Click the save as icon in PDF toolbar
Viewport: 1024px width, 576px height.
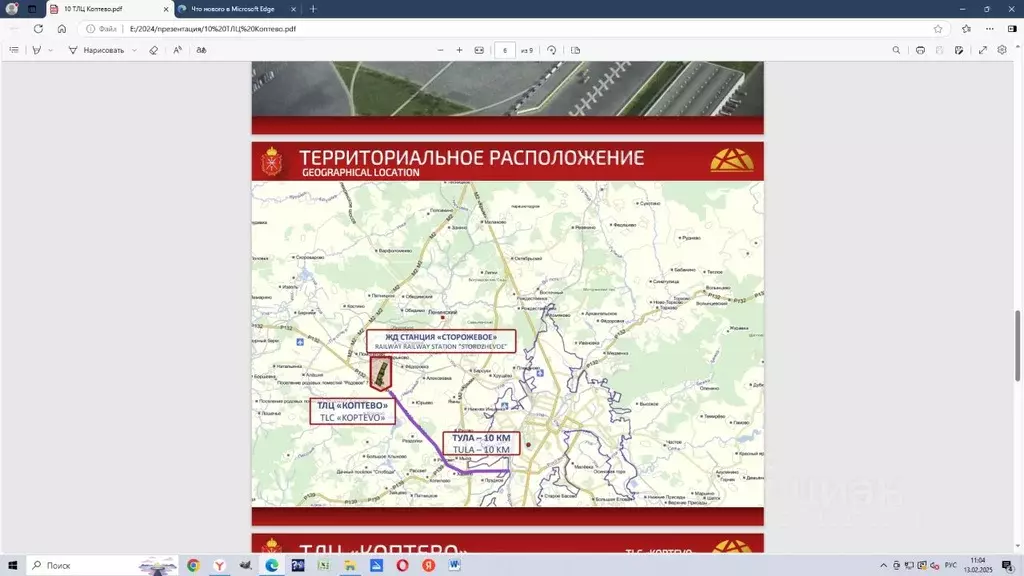959,50
